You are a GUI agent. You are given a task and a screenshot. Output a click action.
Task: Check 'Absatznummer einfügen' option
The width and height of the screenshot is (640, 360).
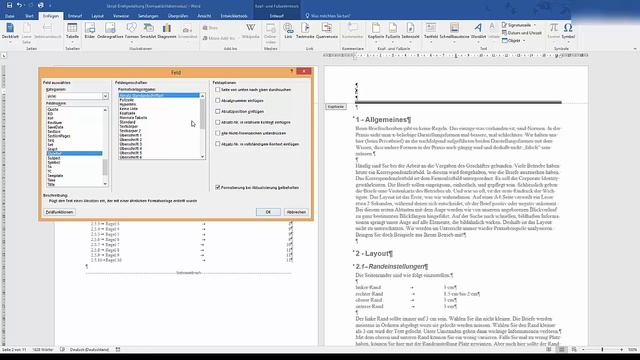point(218,100)
